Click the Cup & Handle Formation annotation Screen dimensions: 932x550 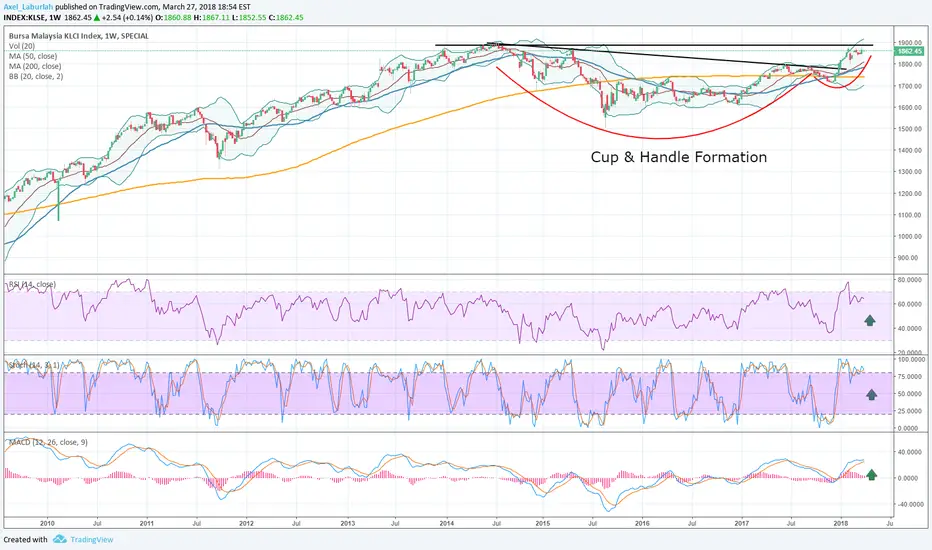[x=679, y=157]
